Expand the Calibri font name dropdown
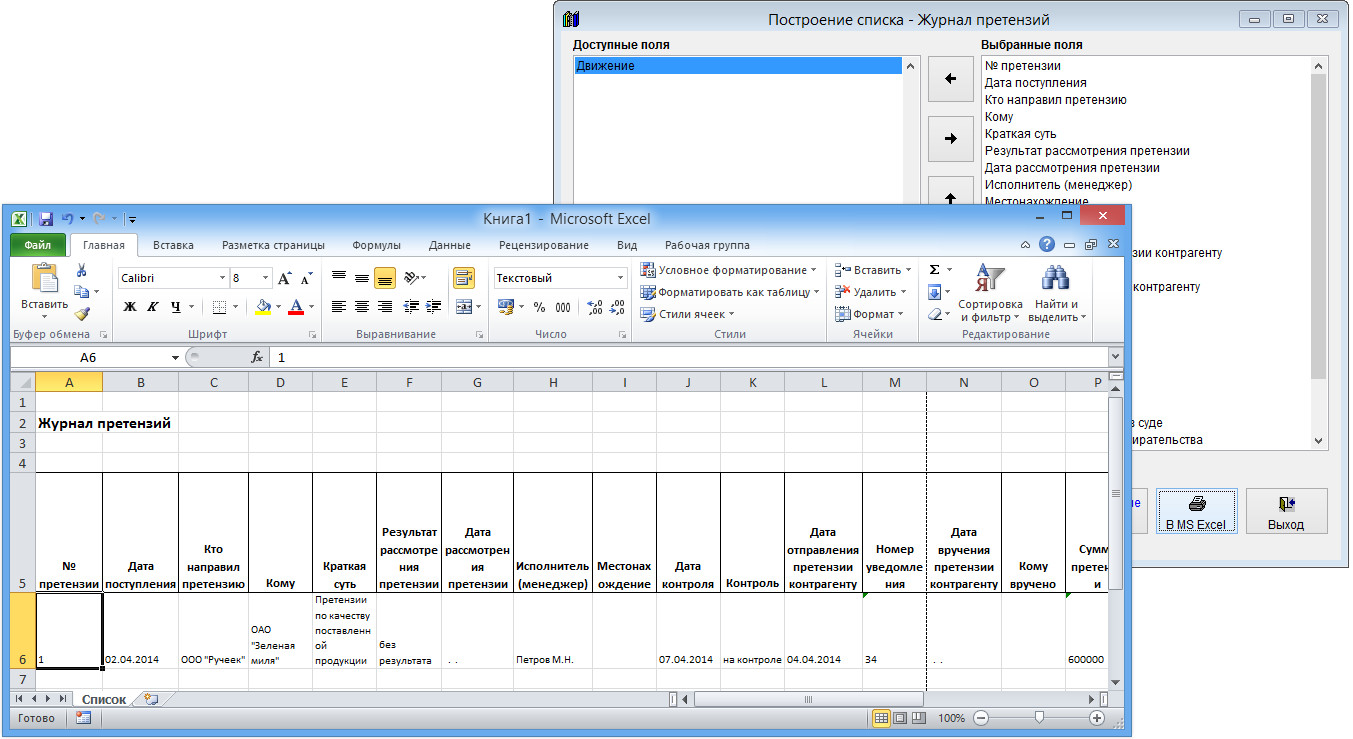Screen dimensions: 1353x739 (x=222, y=278)
